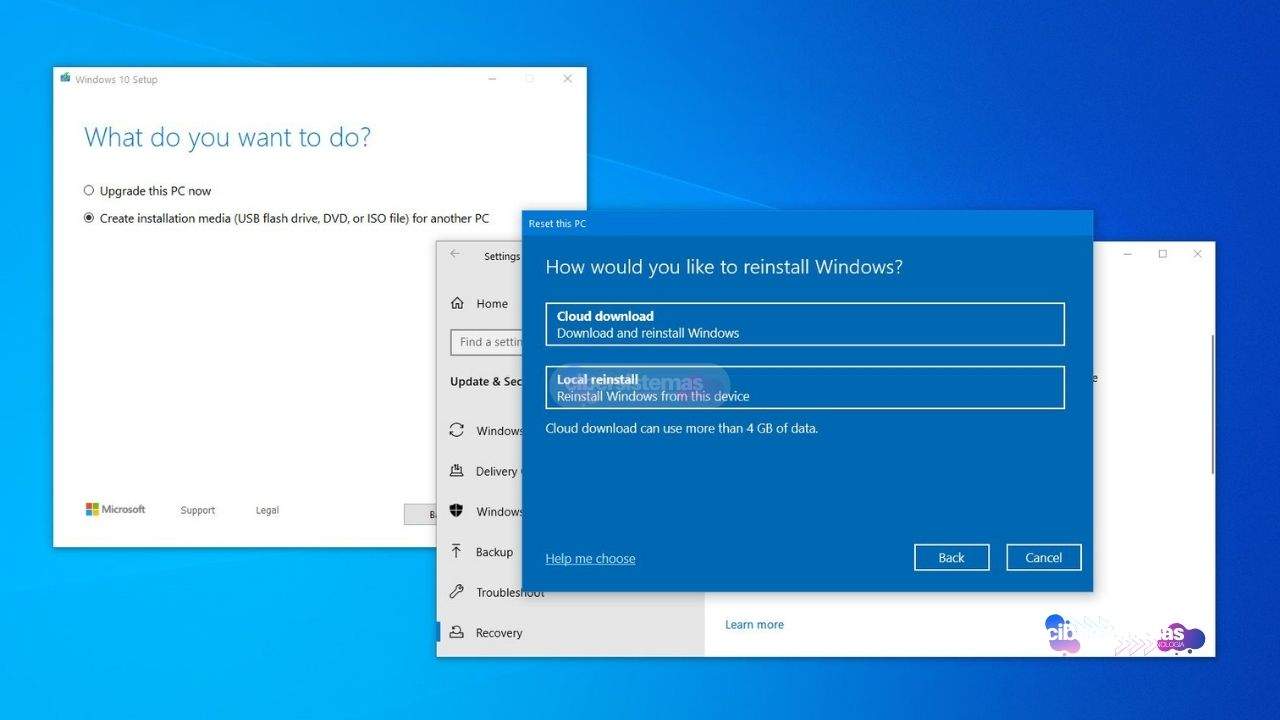1280x720 pixels.
Task: Minimize the Windows 10 Setup window
Action: 491,78
